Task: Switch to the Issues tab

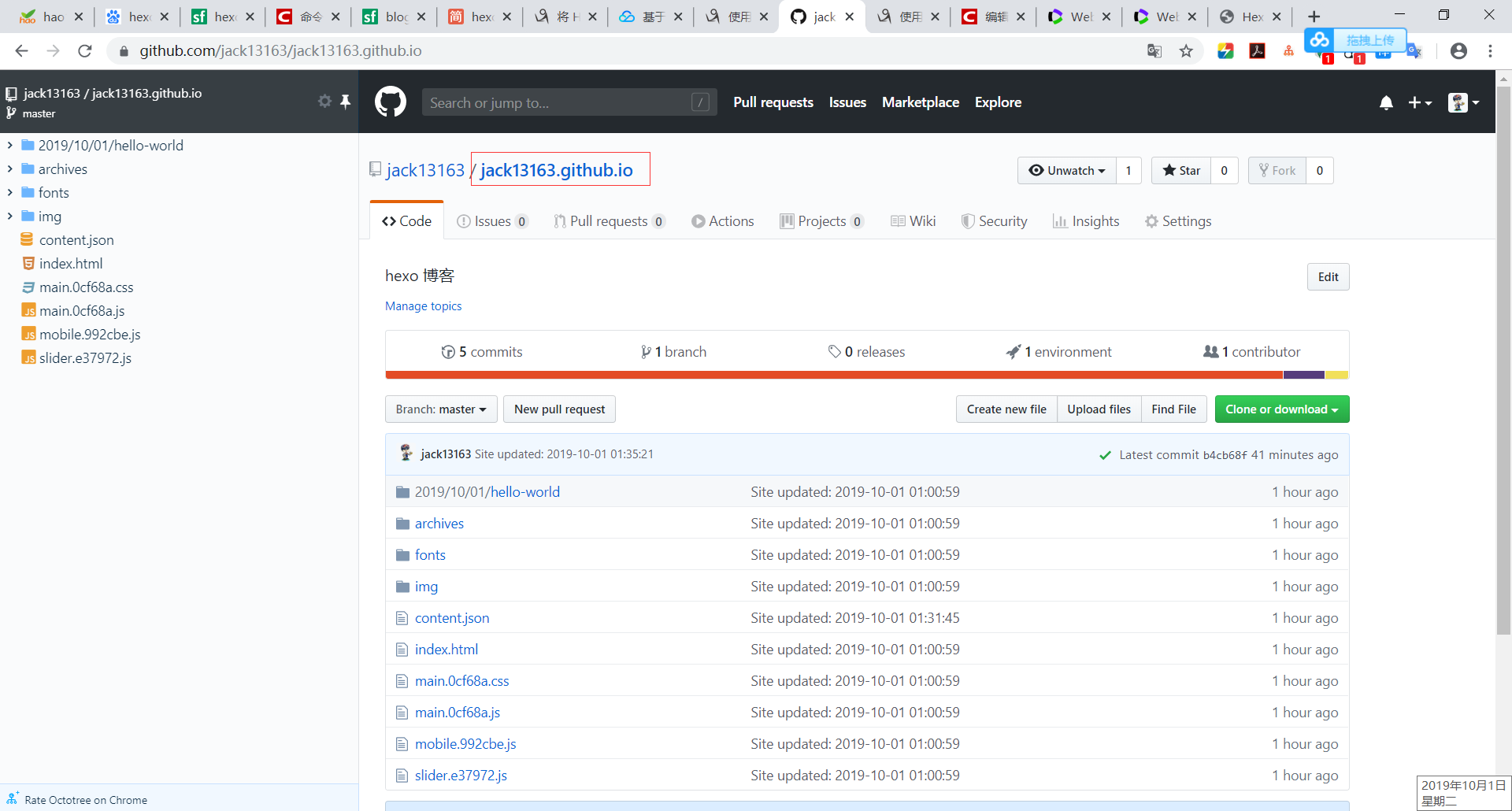Action: point(492,221)
